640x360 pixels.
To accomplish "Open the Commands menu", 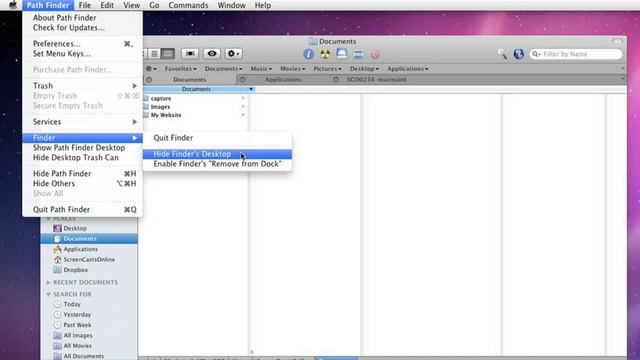I will coord(188,5).
